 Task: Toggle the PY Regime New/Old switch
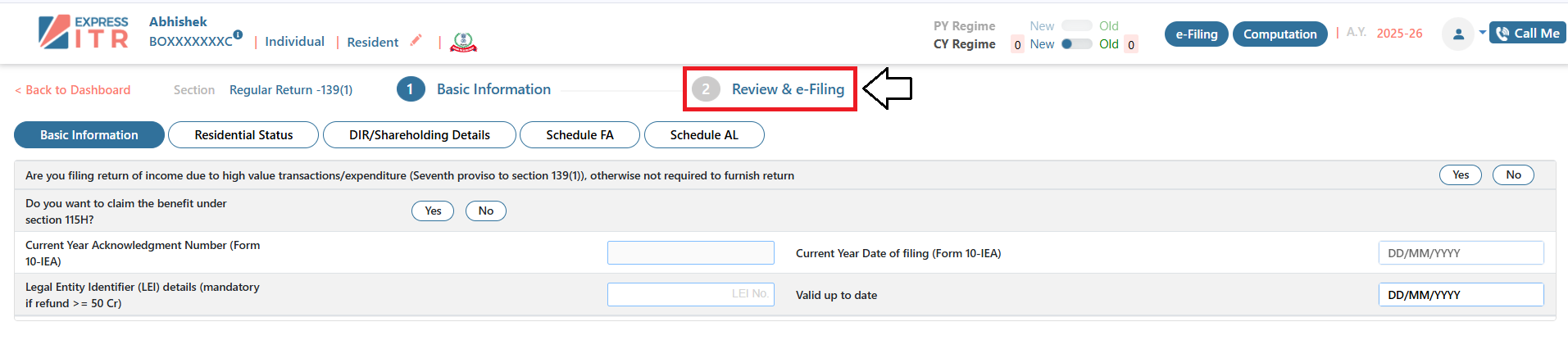tap(1076, 26)
